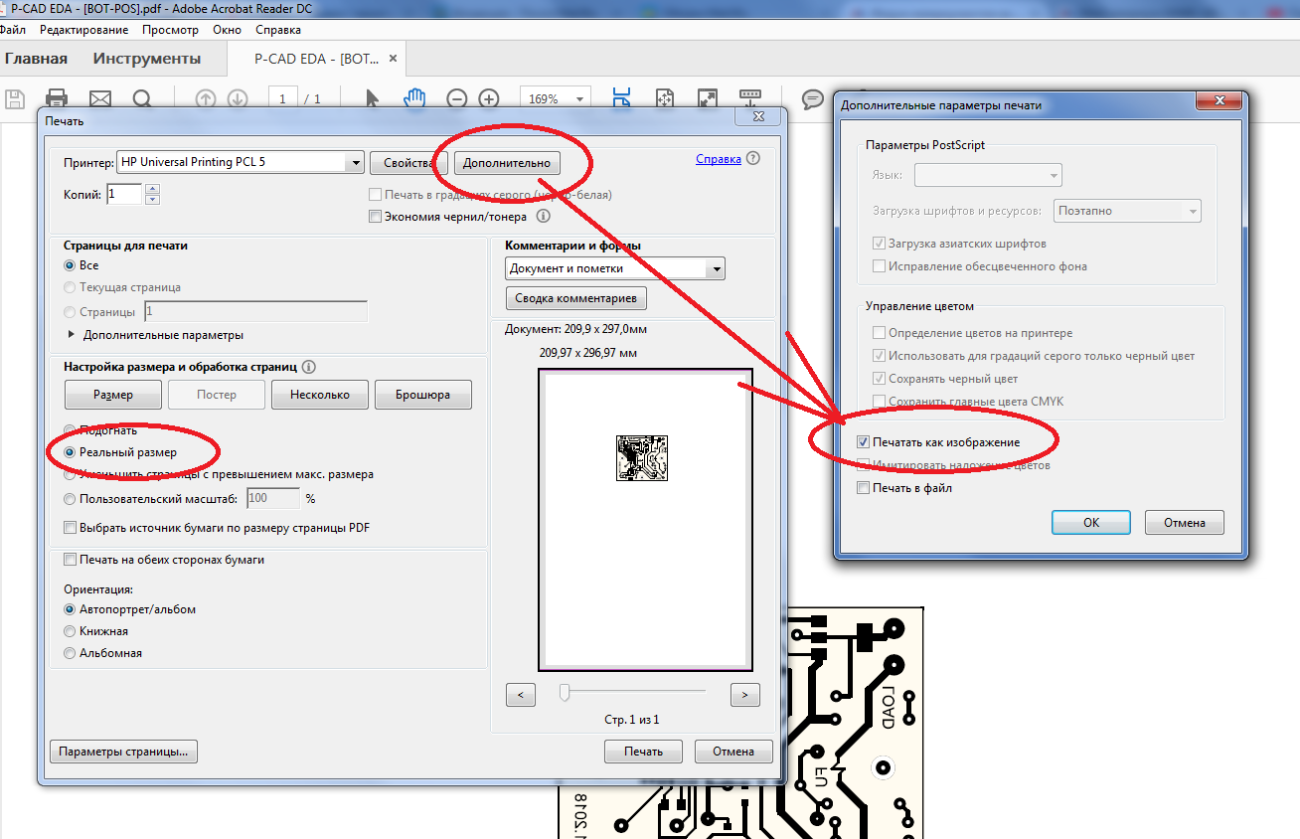Click OK in advanced print settings
The height and width of the screenshot is (839, 1300).
(1091, 522)
